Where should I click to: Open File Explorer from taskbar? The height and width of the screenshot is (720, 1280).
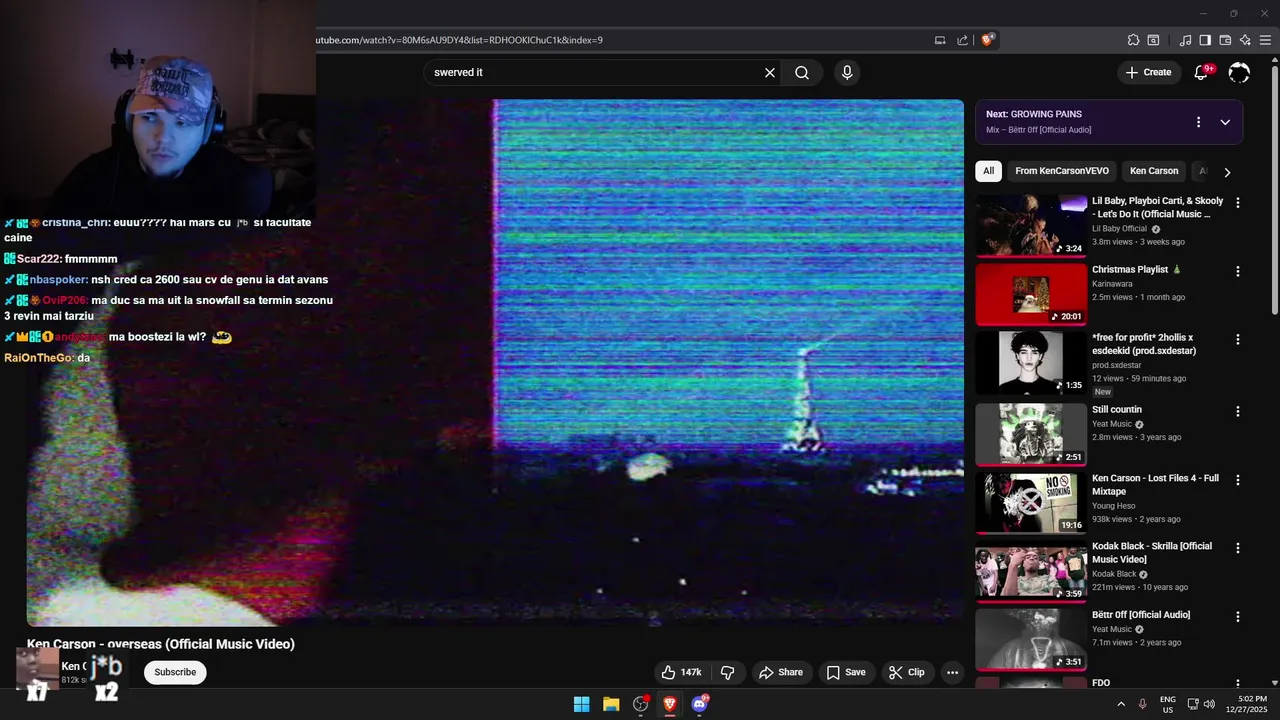[x=611, y=704]
